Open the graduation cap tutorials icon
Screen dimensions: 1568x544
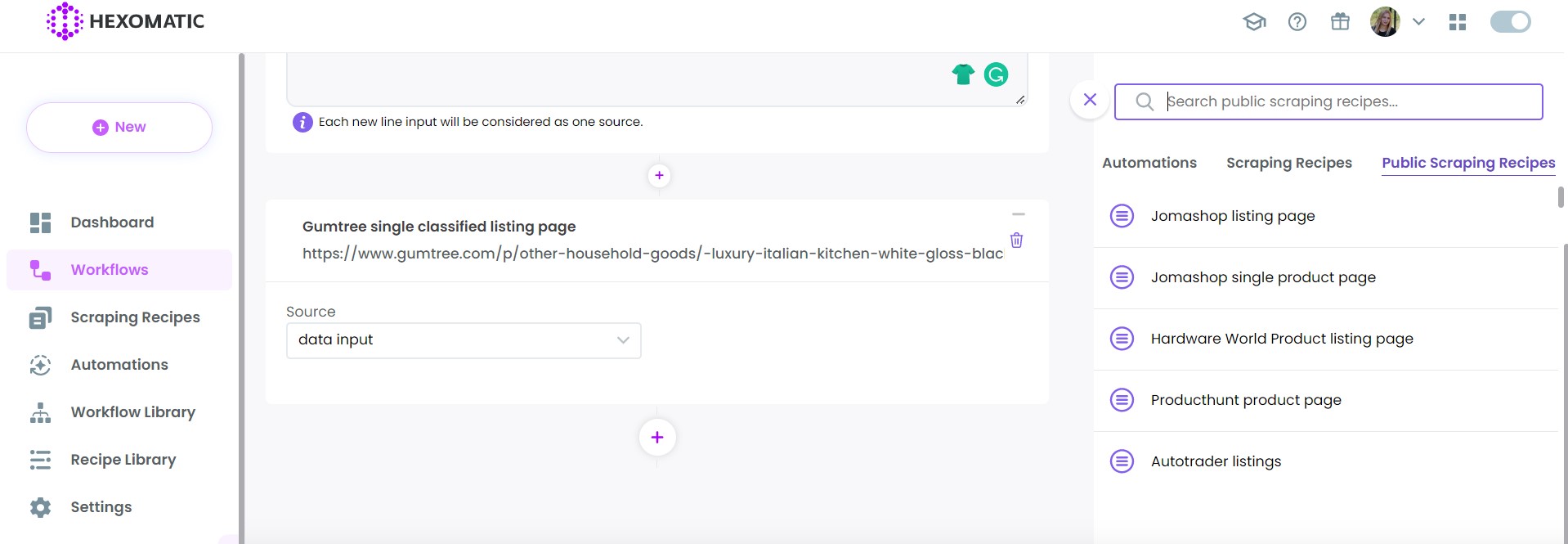click(1254, 22)
